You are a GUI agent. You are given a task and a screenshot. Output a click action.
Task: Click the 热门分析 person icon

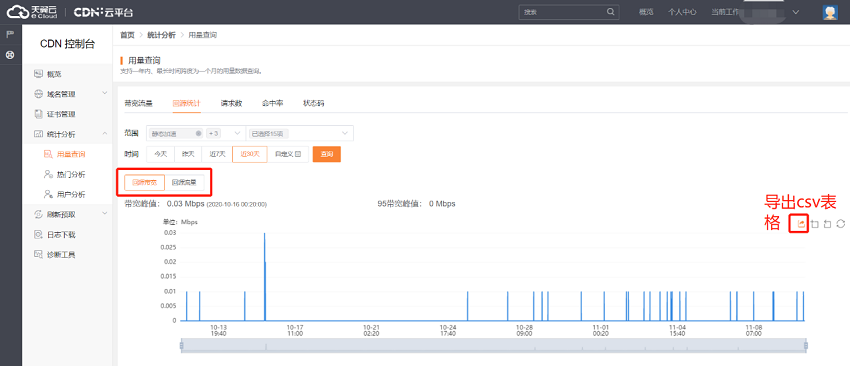tap(48, 174)
